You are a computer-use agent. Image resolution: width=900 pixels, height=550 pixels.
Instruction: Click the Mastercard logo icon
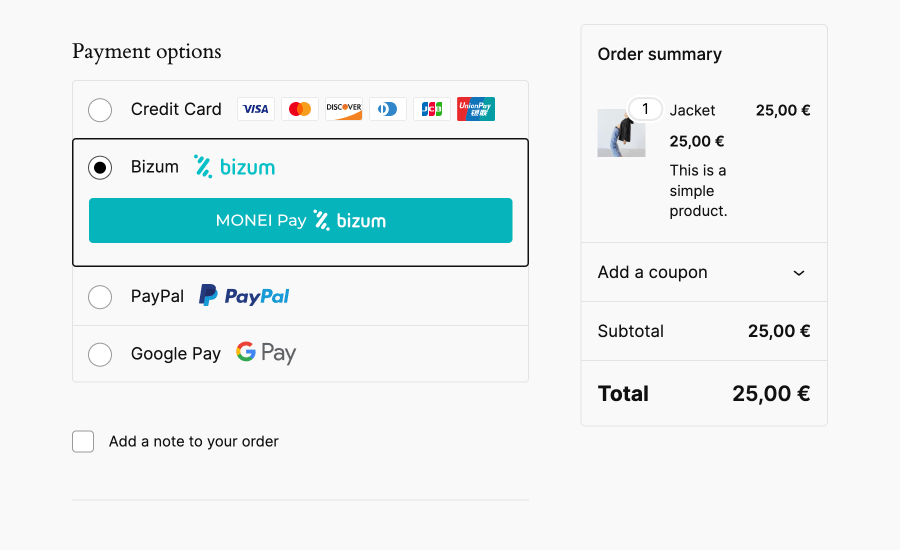(300, 109)
